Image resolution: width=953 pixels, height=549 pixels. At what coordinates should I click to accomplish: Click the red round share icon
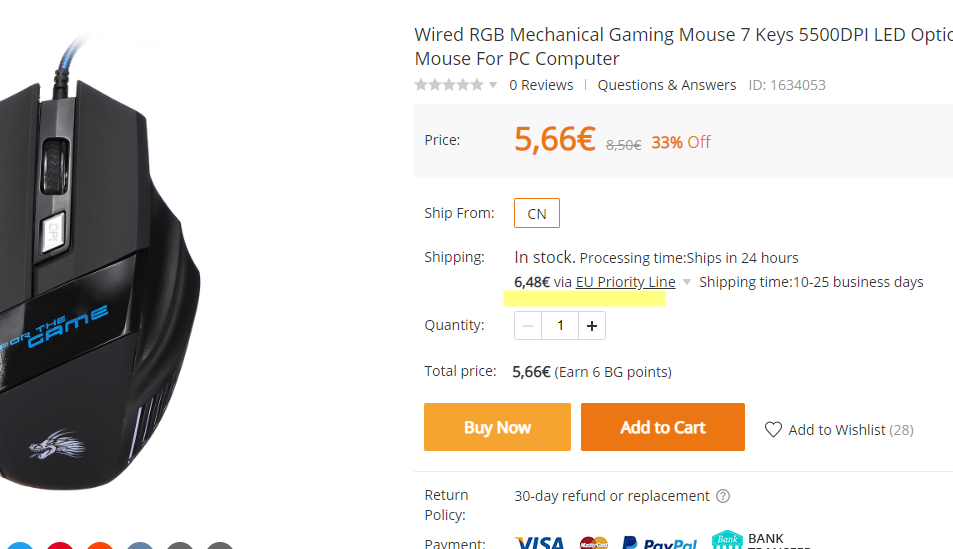(60, 546)
